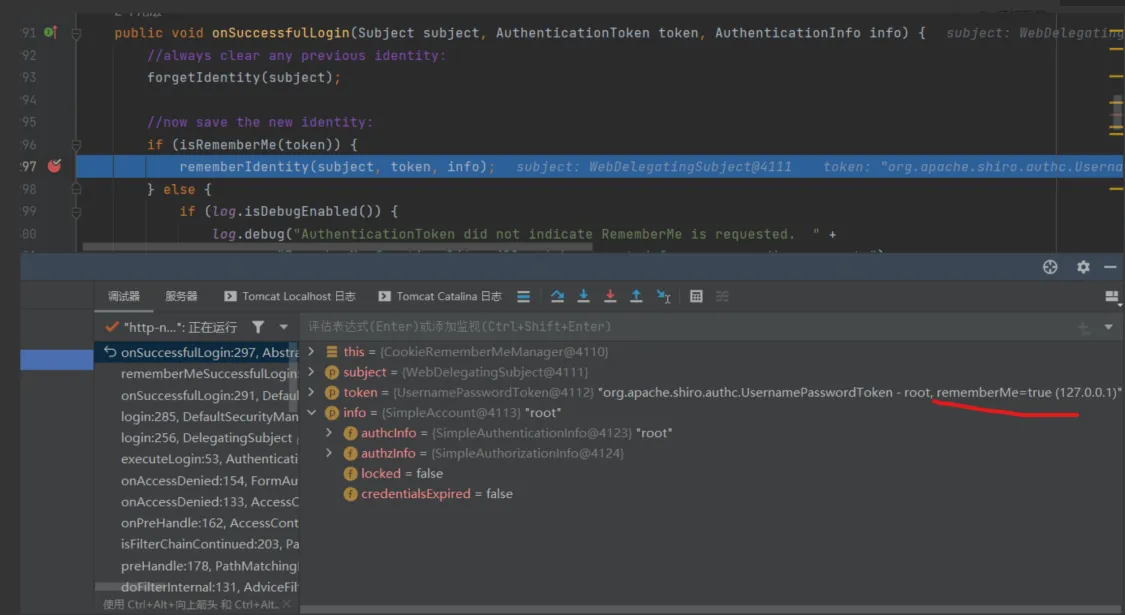The image size is (1125, 615).
Task: Fold the if block at line 96
Action: point(76,144)
